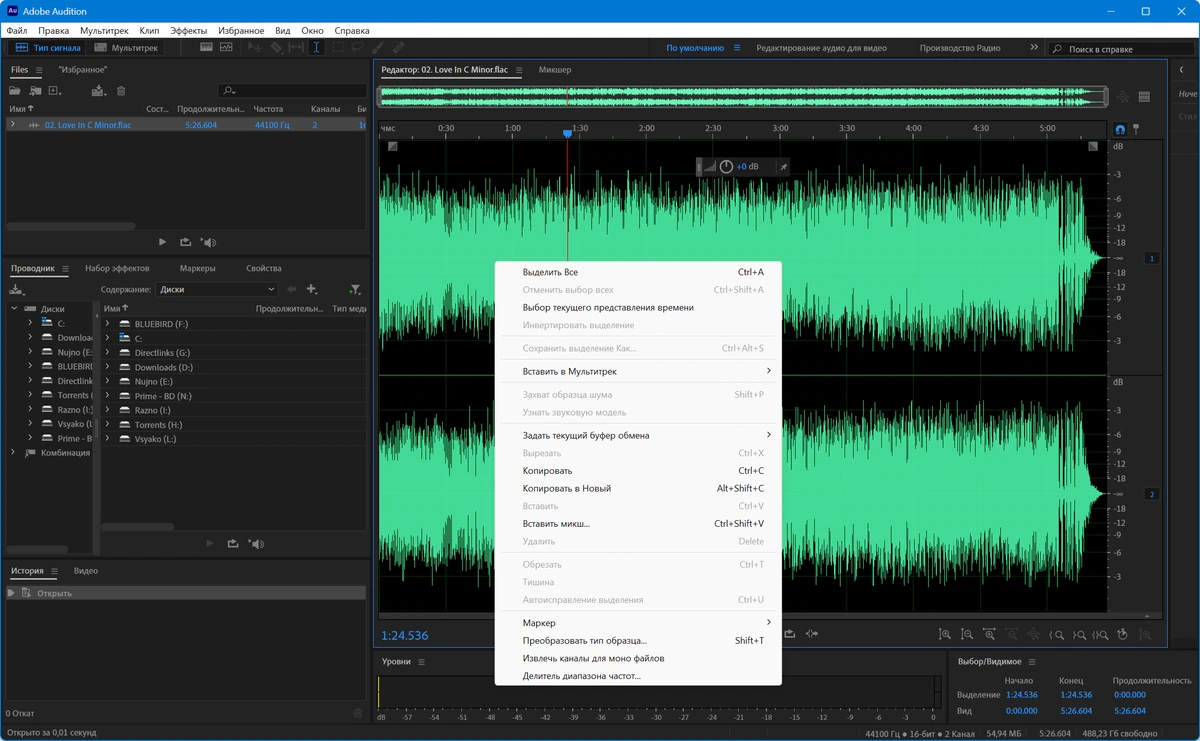Choose Выделить Все from context menu
The height and width of the screenshot is (741, 1200).
pyautogui.click(x=638, y=272)
